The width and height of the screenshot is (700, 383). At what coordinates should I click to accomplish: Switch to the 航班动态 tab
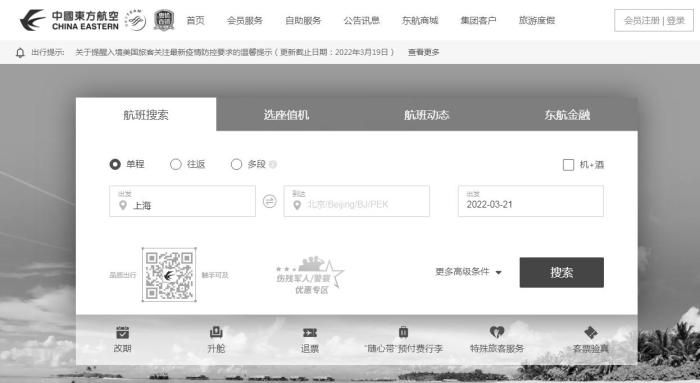point(426,114)
